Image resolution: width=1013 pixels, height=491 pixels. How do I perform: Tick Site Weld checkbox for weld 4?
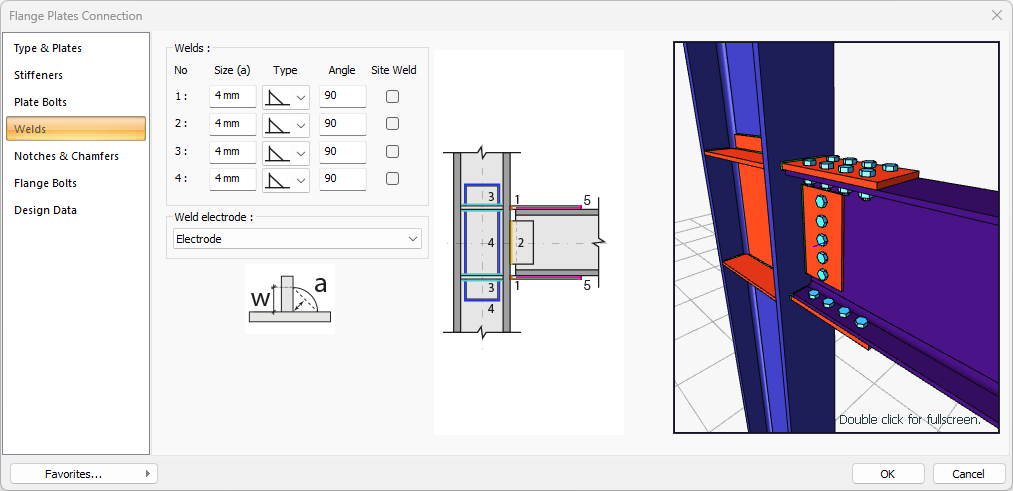393,179
